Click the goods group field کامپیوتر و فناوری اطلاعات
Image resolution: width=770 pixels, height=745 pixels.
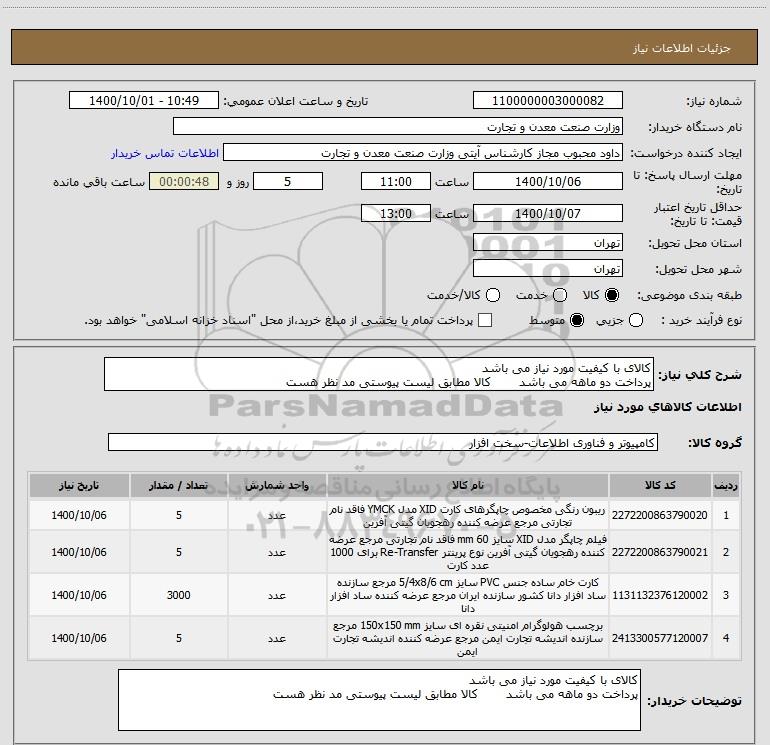coord(383,442)
